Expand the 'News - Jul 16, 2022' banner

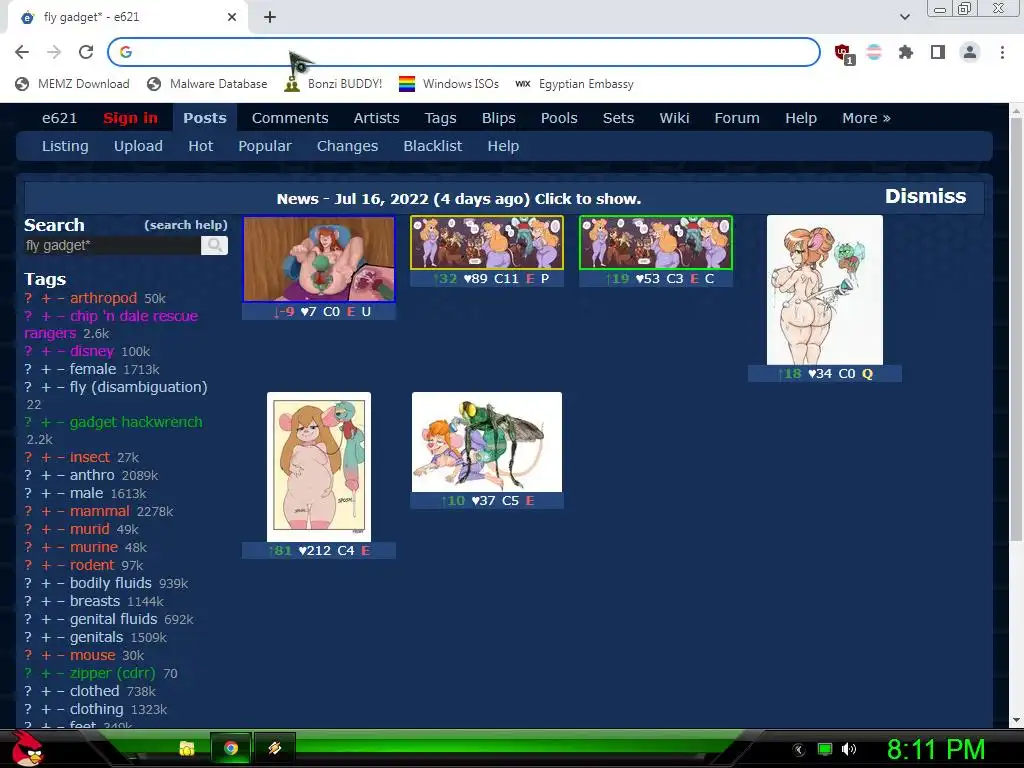pos(458,199)
